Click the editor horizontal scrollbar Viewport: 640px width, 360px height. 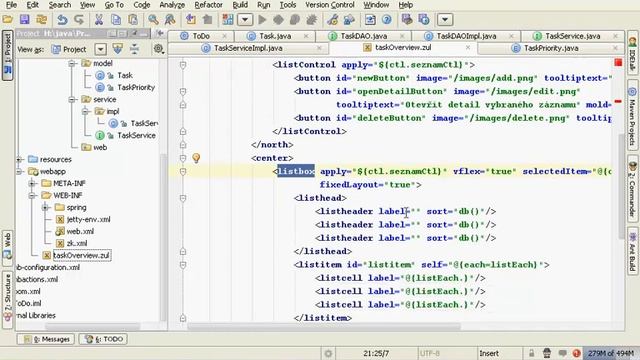tap(324, 327)
